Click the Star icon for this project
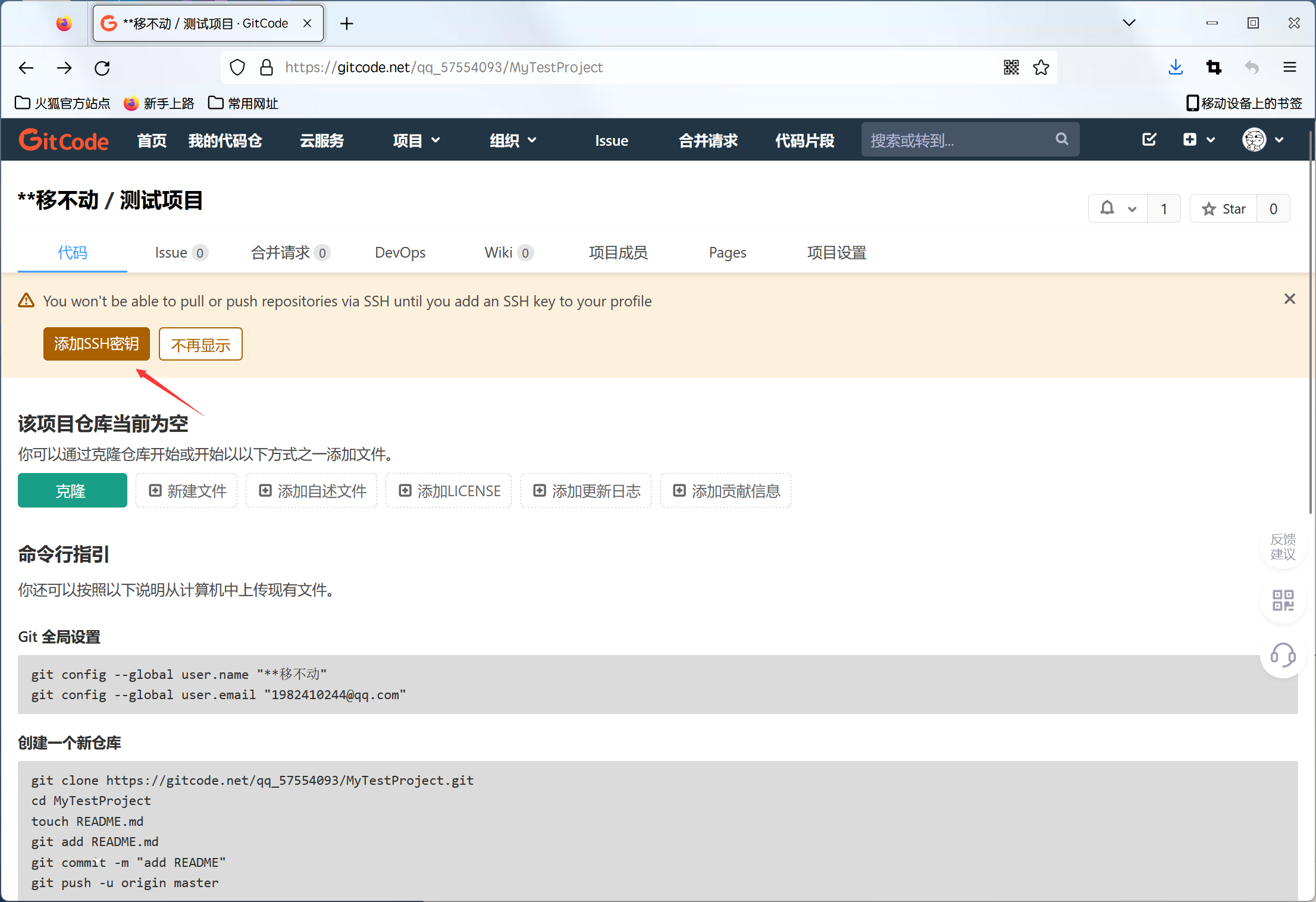This screenshot has height=902, width=1316. pos(1208,208)
